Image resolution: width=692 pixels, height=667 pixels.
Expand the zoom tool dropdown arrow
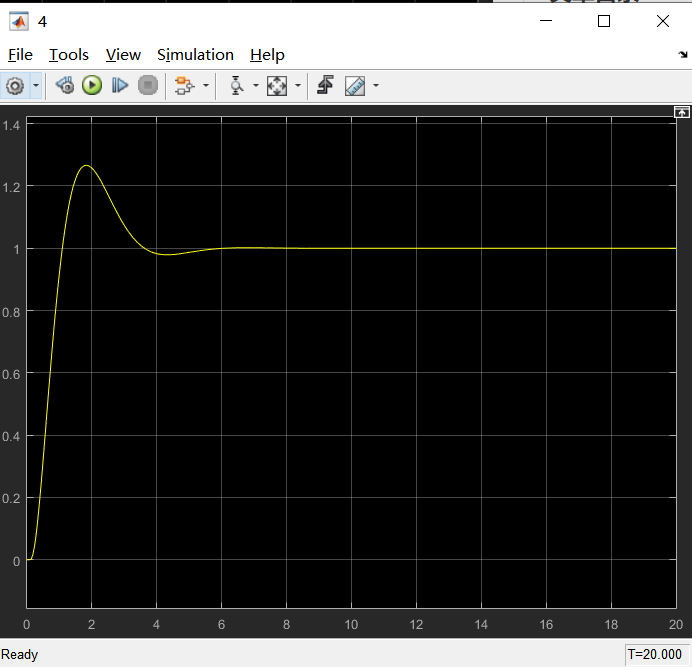(x=256, y=86)
